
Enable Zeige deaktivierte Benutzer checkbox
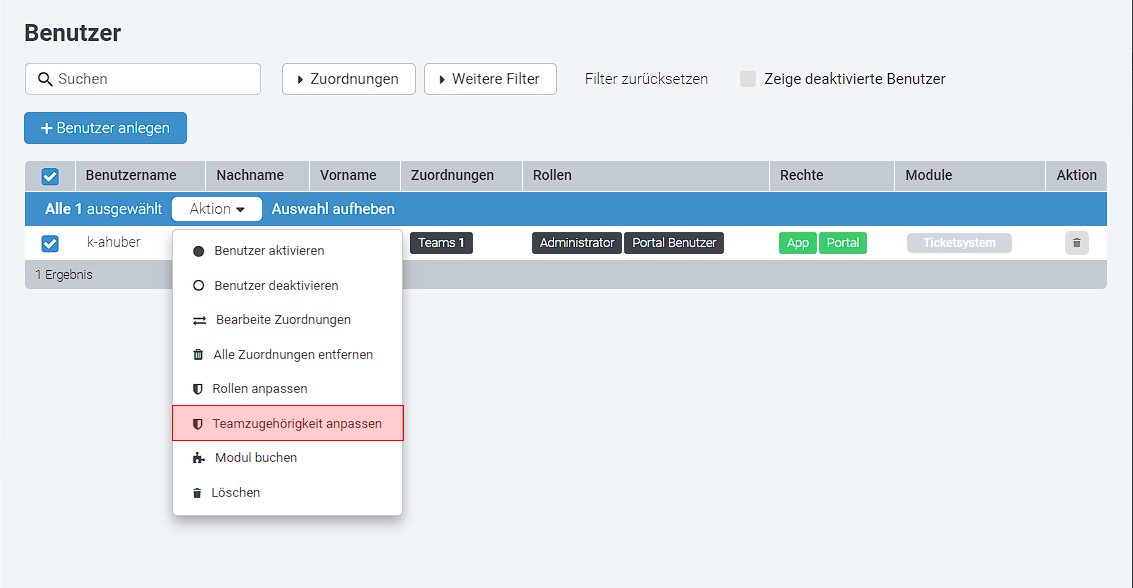click(748, 79)
